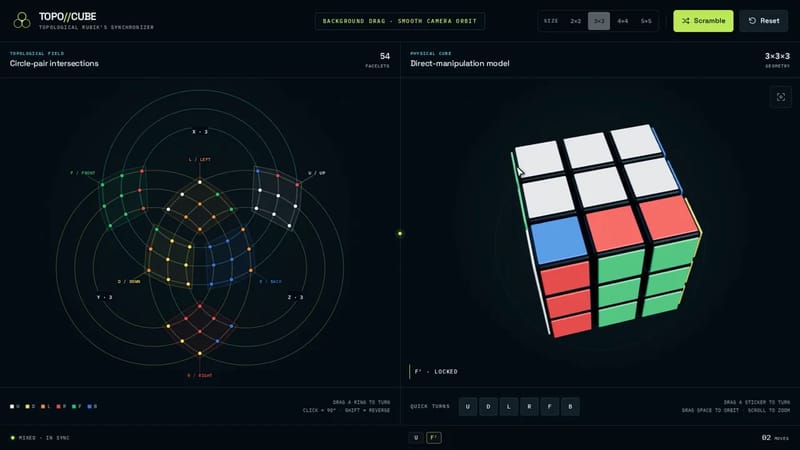This screenshot has width=800, height=450.
Task: Click the blue B legend swatch
Action: click(89, 407)
